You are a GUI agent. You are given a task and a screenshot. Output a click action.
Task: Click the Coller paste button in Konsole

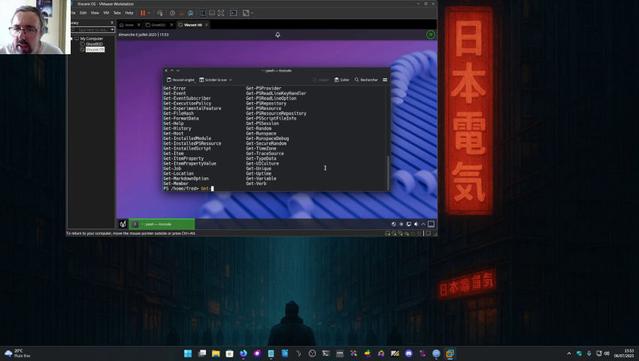pos(342,80)
